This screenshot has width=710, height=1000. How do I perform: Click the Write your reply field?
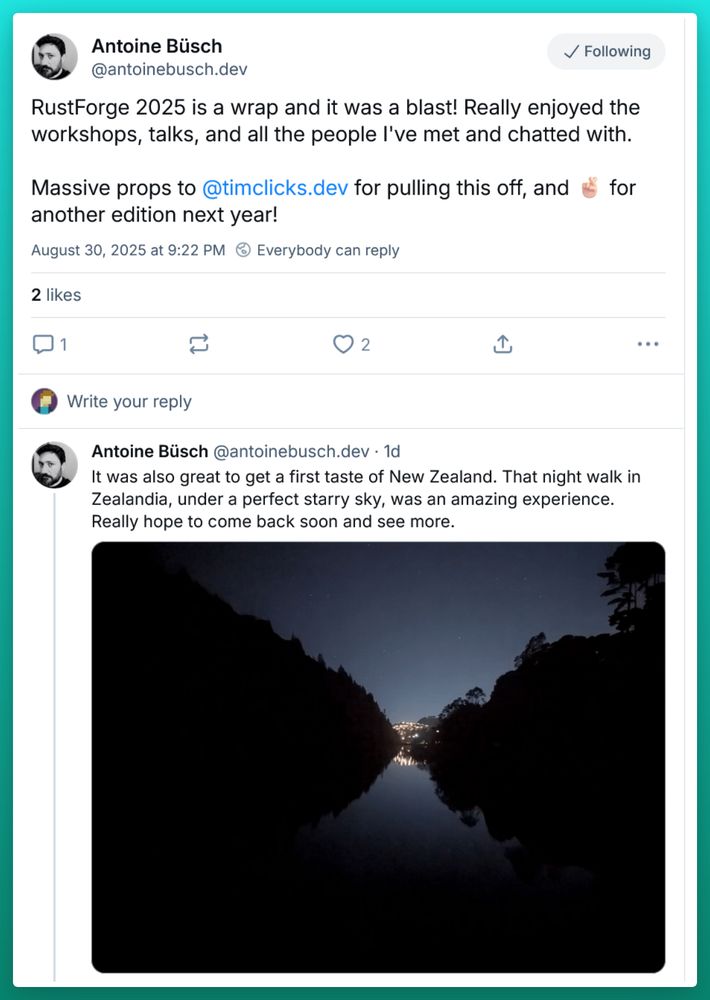130,402
